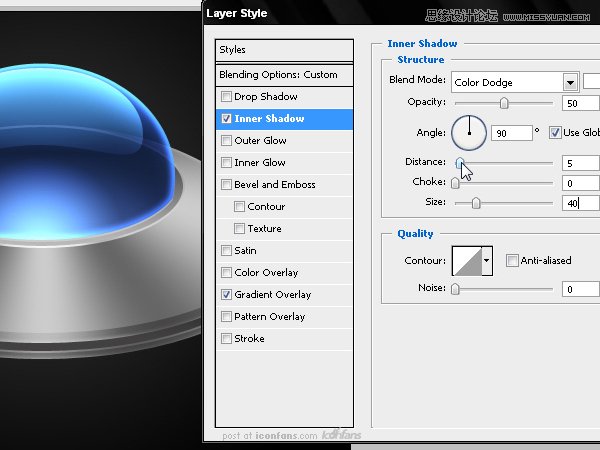Click the shadow color swatch beside Blend Mode
This screenshot has height=450, width=600.
tap(592, 82)
